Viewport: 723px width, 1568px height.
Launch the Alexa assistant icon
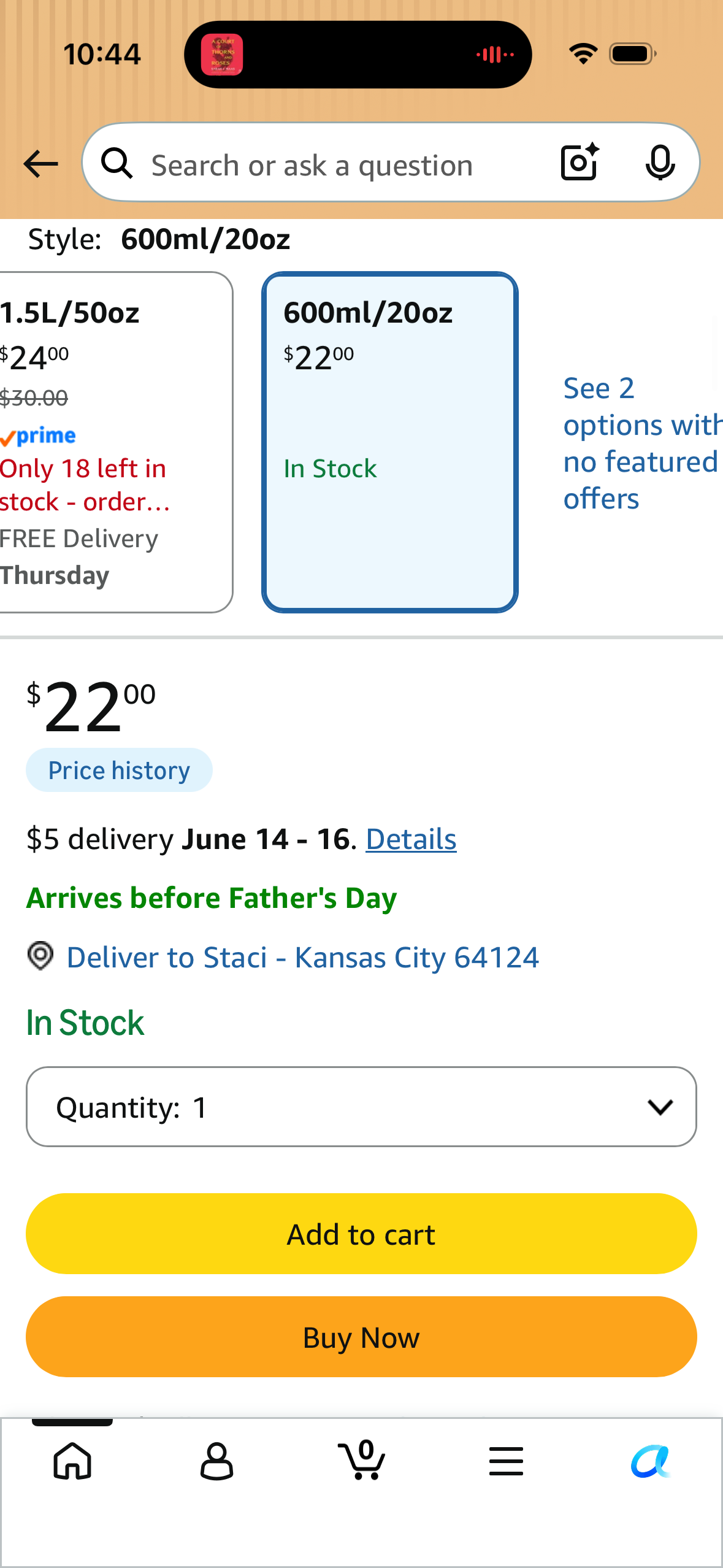[x=651, y=1461]
